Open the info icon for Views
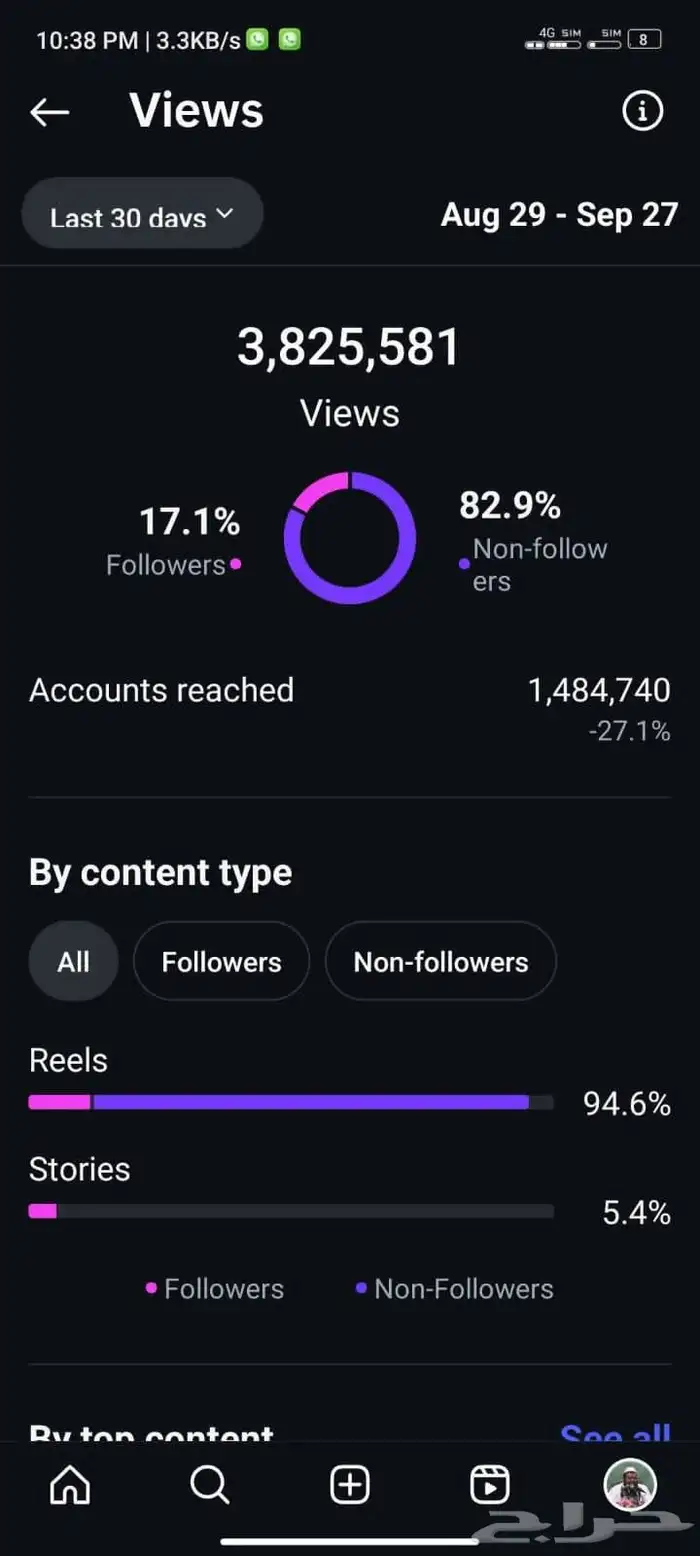The height and width of the screenshot is (1556, 700). (x=642, y=111)
